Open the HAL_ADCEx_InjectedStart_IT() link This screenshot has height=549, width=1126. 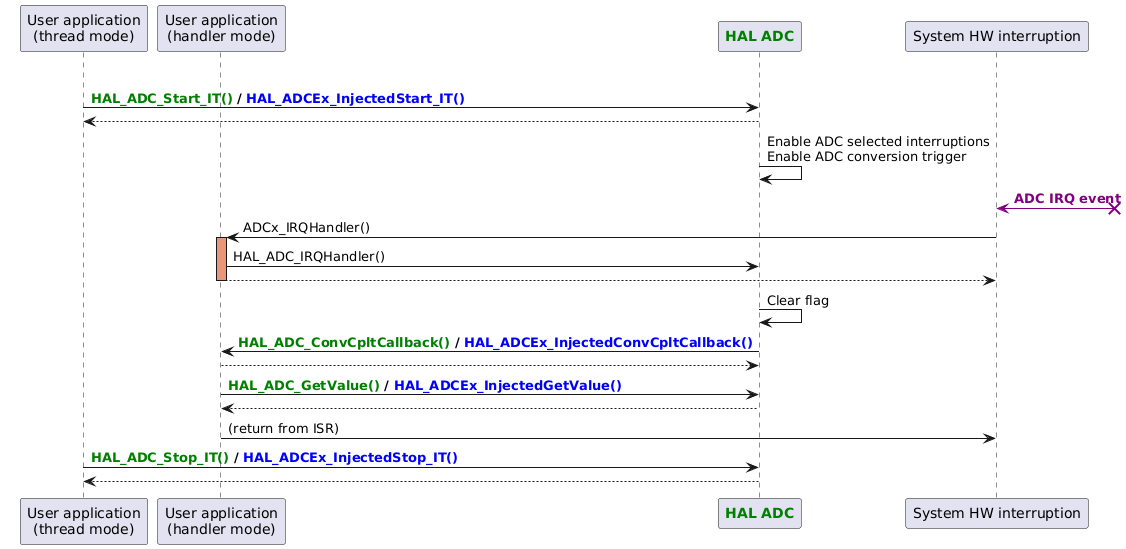coord(355,99)
